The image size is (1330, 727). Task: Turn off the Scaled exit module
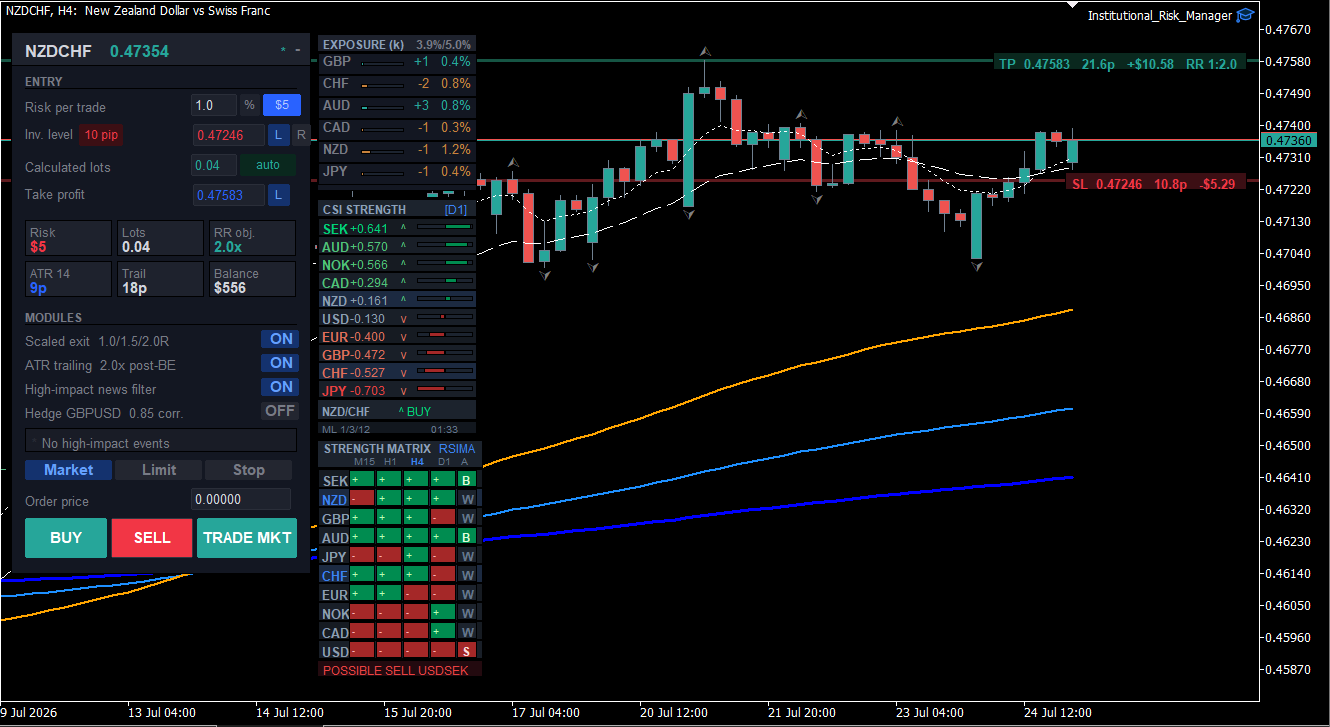pyautogui.click(x=281, y=339)
